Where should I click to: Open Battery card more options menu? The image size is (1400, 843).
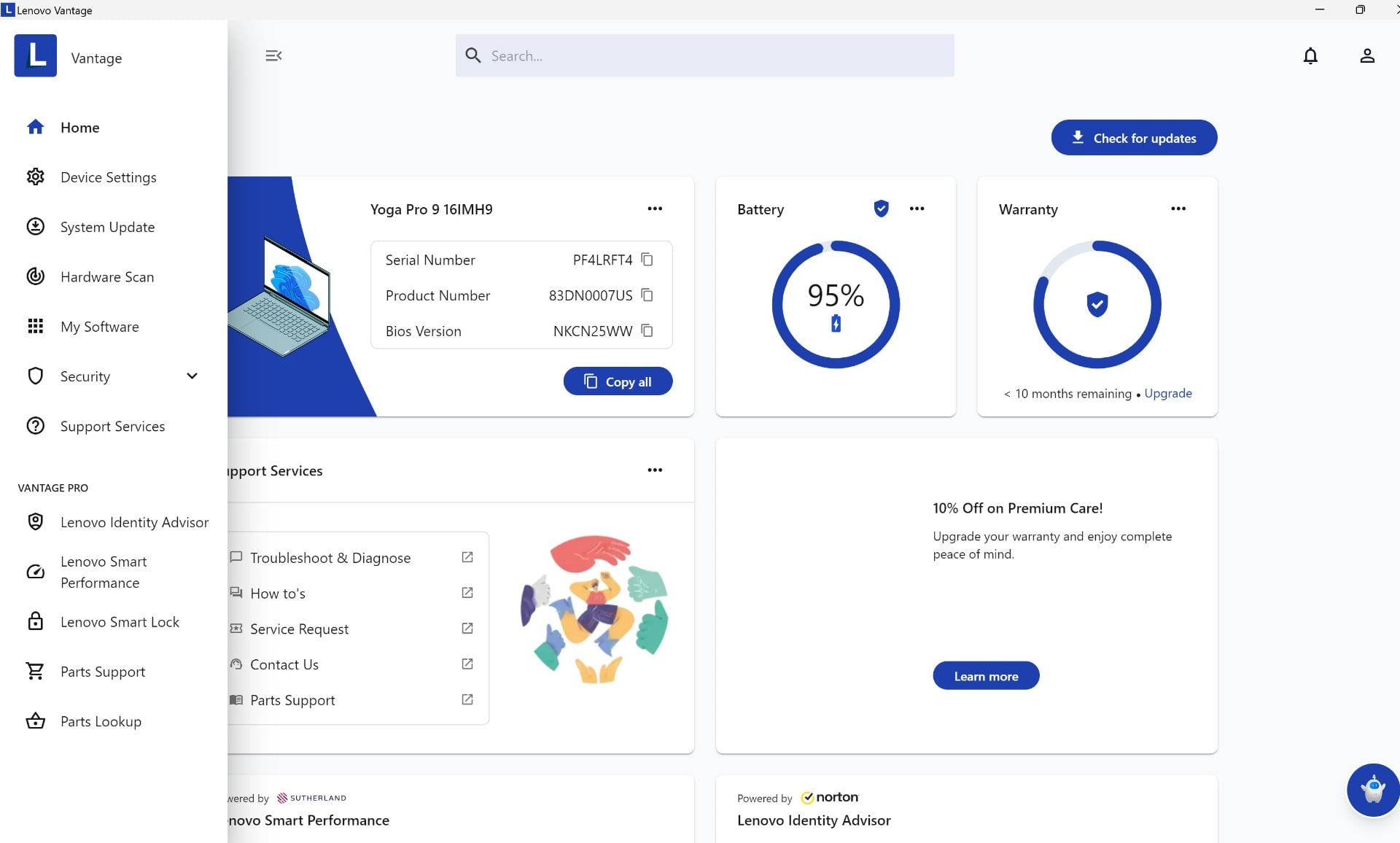[x=917, y=209]
